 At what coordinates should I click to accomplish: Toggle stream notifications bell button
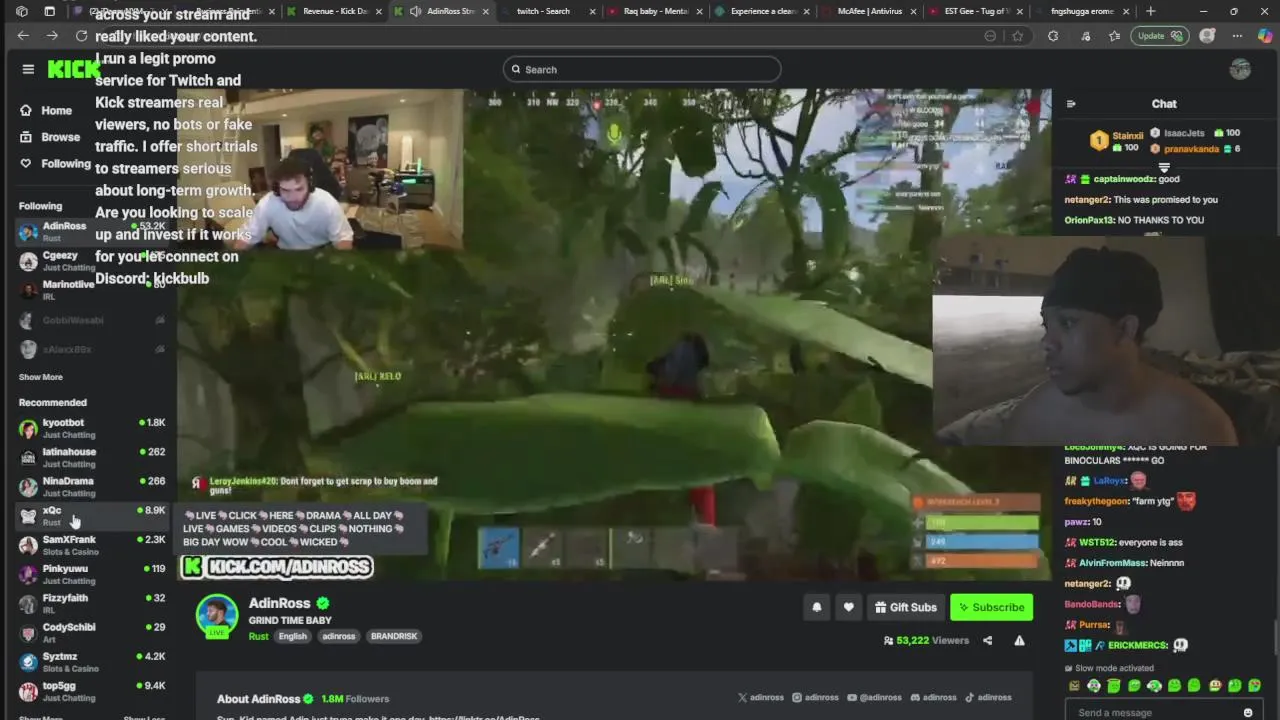point(817,607)
